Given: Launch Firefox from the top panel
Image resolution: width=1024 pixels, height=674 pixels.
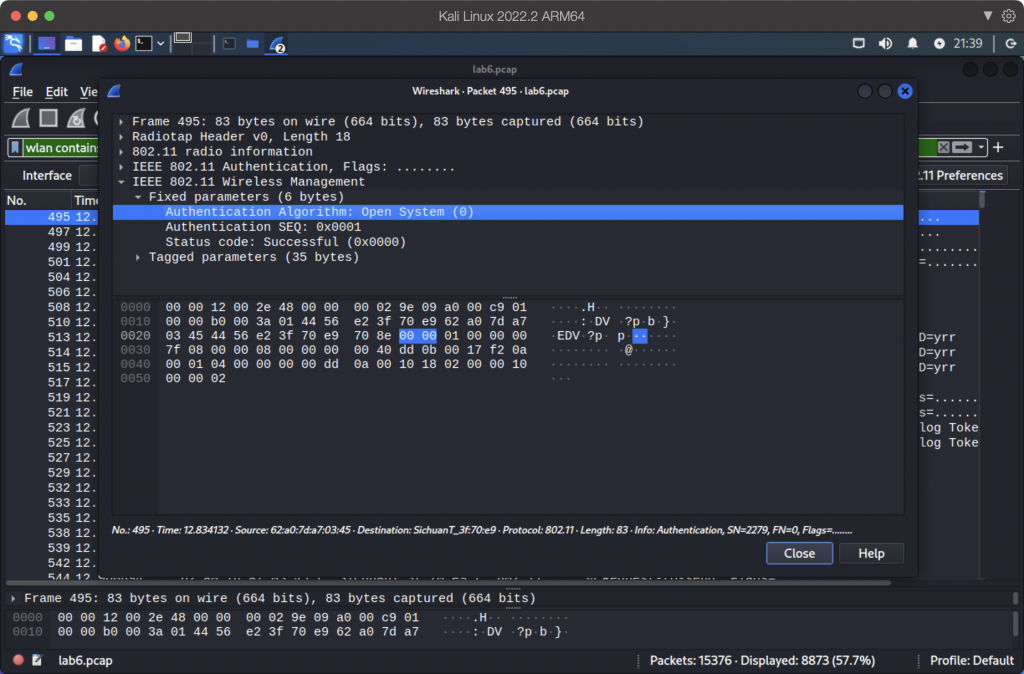Looking at the screenshot, I should 122,44.
